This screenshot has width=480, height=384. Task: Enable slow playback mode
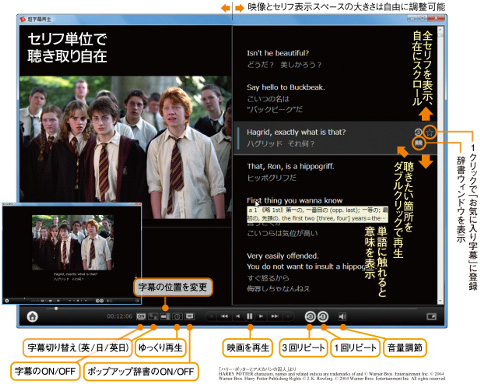click(177, 316)
